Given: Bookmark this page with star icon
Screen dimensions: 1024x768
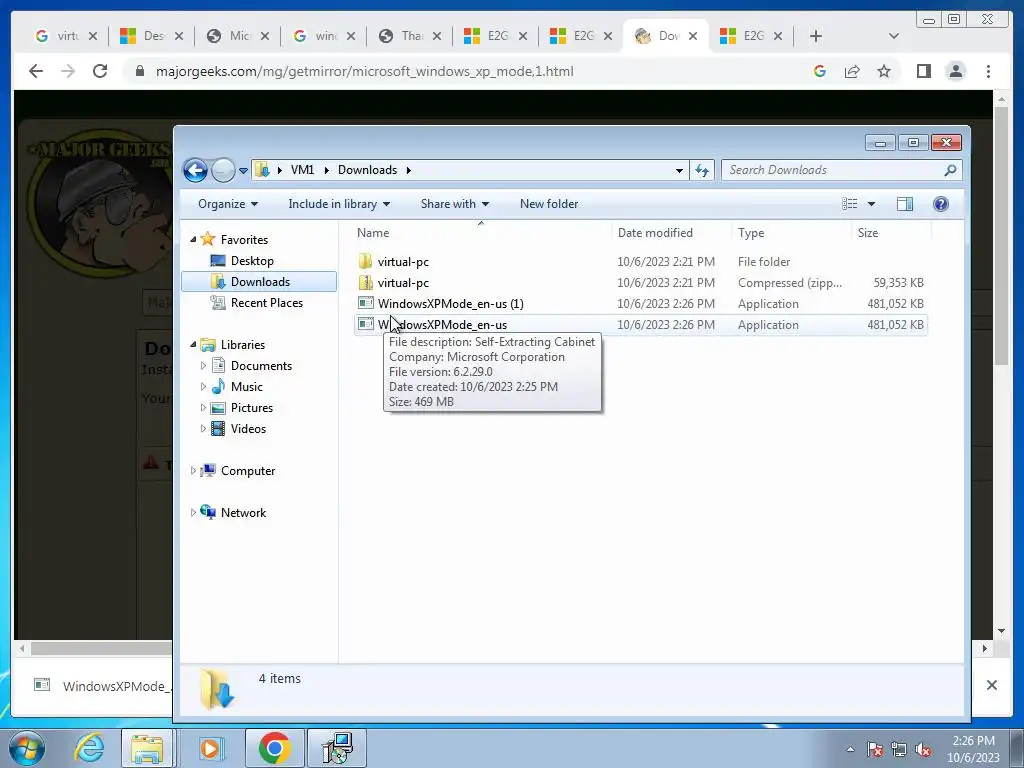Looking at the screenshot, I should 884,71.
